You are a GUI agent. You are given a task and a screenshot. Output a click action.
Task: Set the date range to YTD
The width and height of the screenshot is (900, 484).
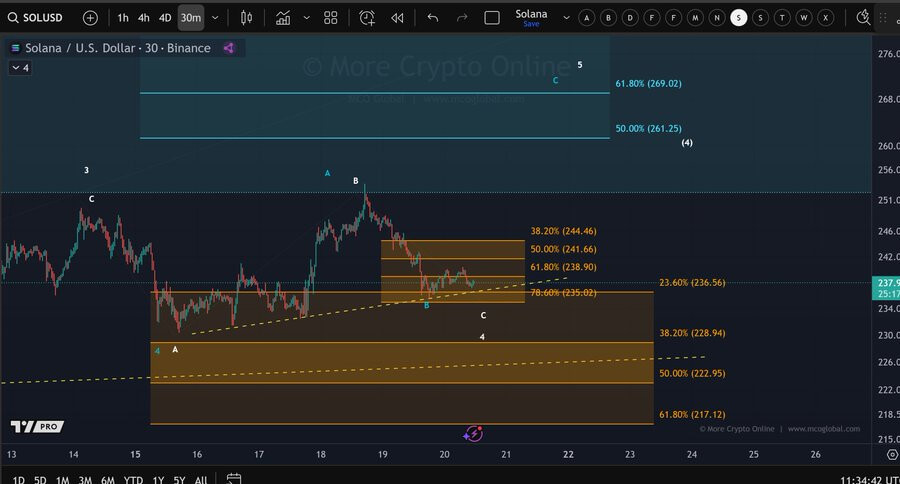[133, 479]
